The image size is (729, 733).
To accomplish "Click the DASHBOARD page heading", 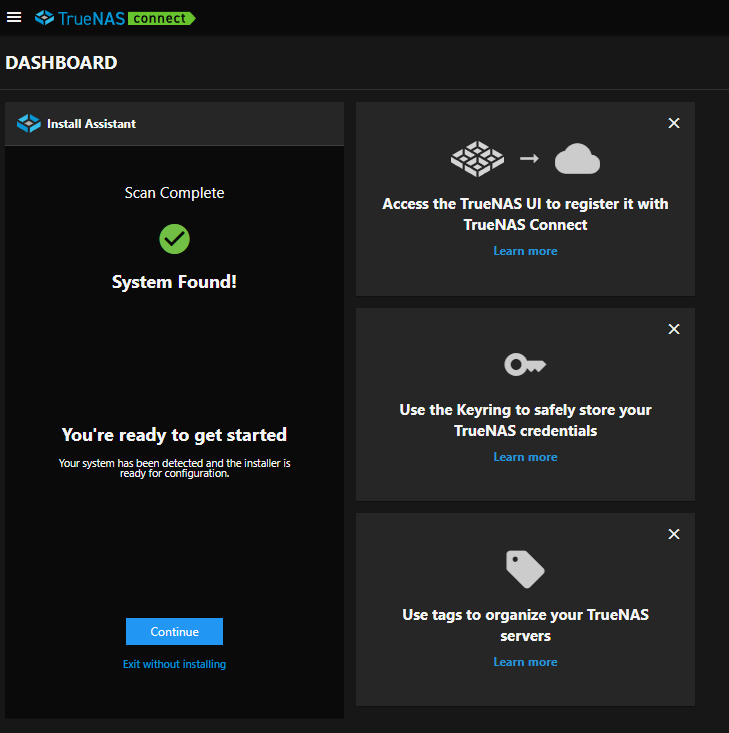I will pyautogui.click(x=61, y=63).
